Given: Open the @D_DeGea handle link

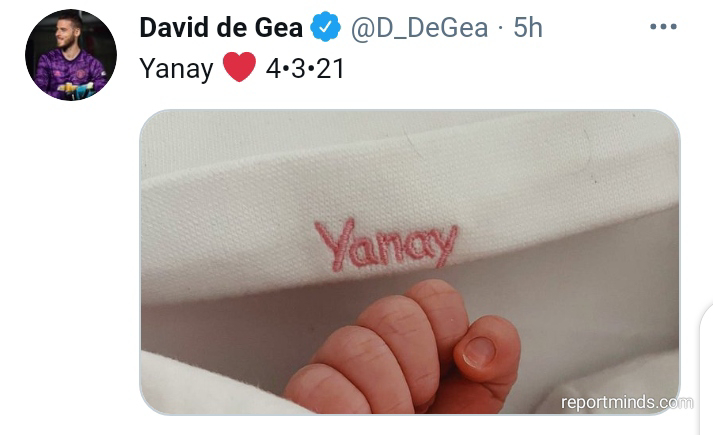Looking at the screenshot, I should (419, 28).
